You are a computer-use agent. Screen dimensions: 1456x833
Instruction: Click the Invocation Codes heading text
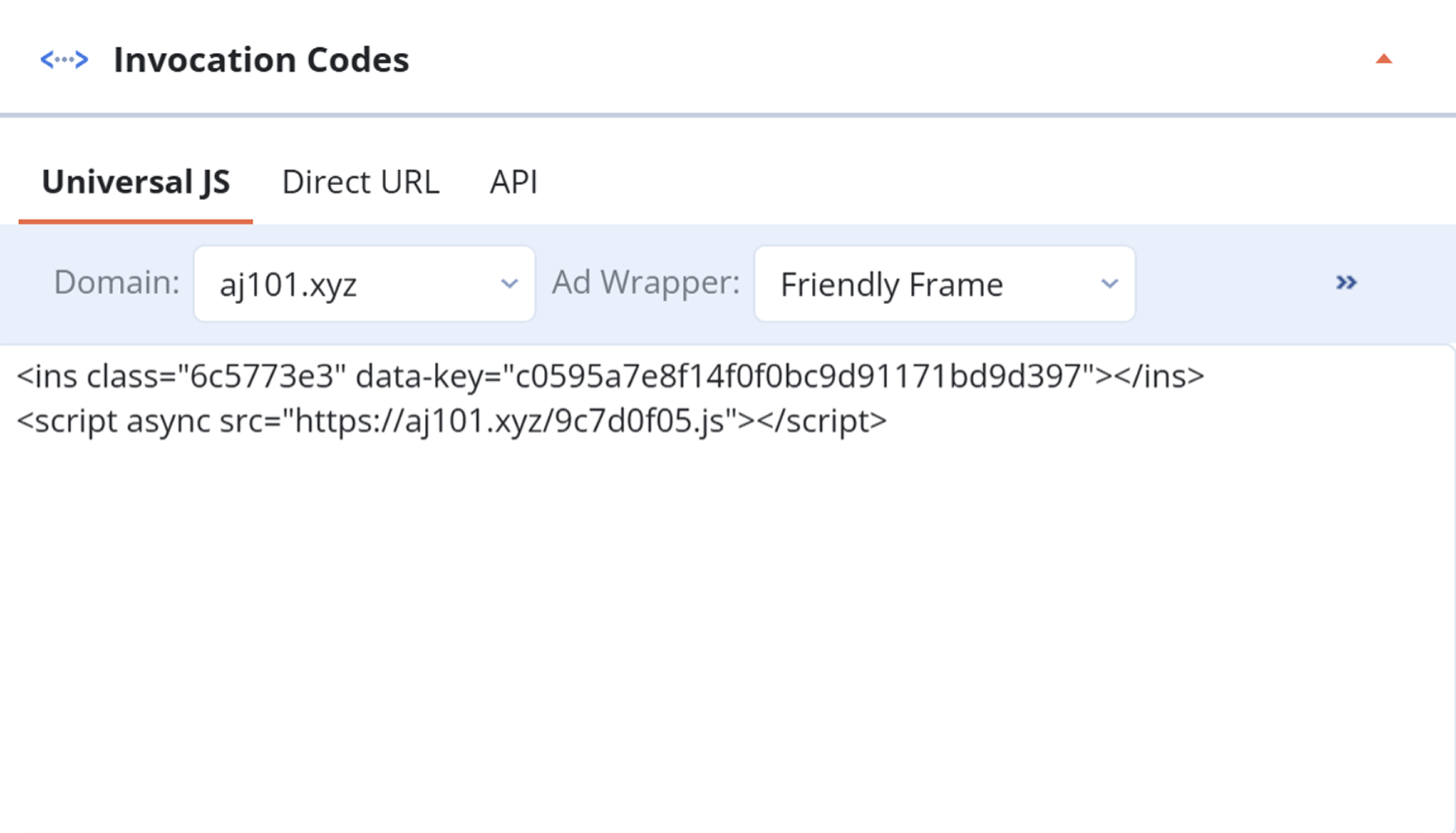click(262, 59)
